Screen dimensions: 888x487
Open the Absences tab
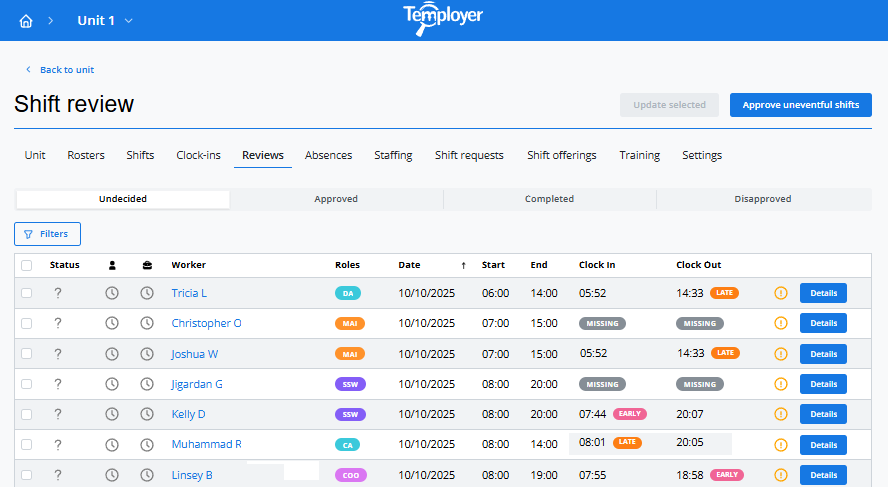pyautogui.click(x=328, y=155)
